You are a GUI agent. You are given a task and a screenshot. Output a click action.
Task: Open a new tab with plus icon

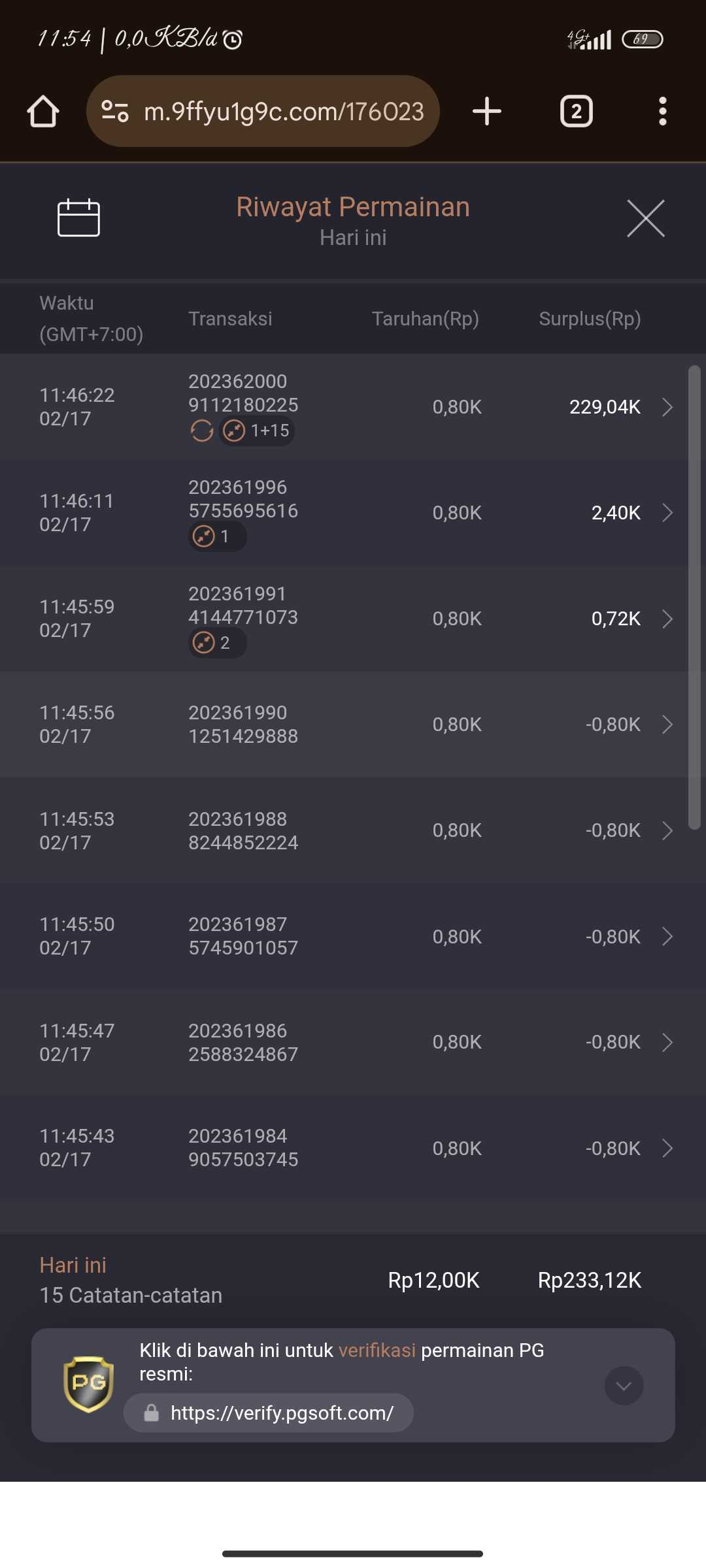pos(487,111)
